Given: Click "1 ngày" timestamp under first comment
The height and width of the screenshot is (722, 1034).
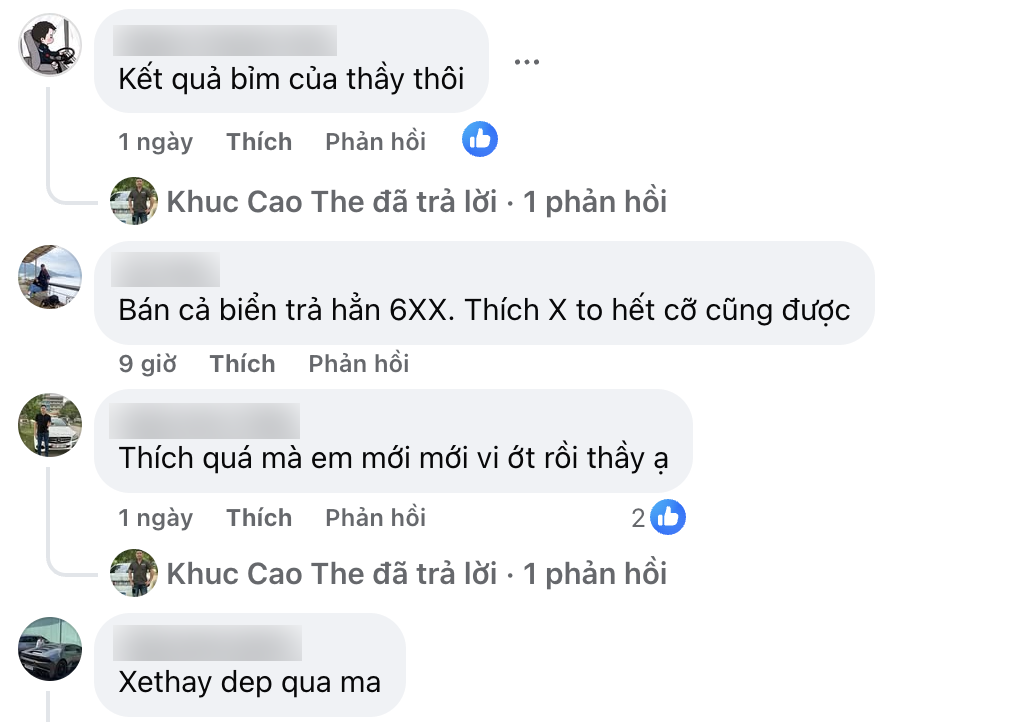Looking at the screenshot, I should tap(155, 142).
